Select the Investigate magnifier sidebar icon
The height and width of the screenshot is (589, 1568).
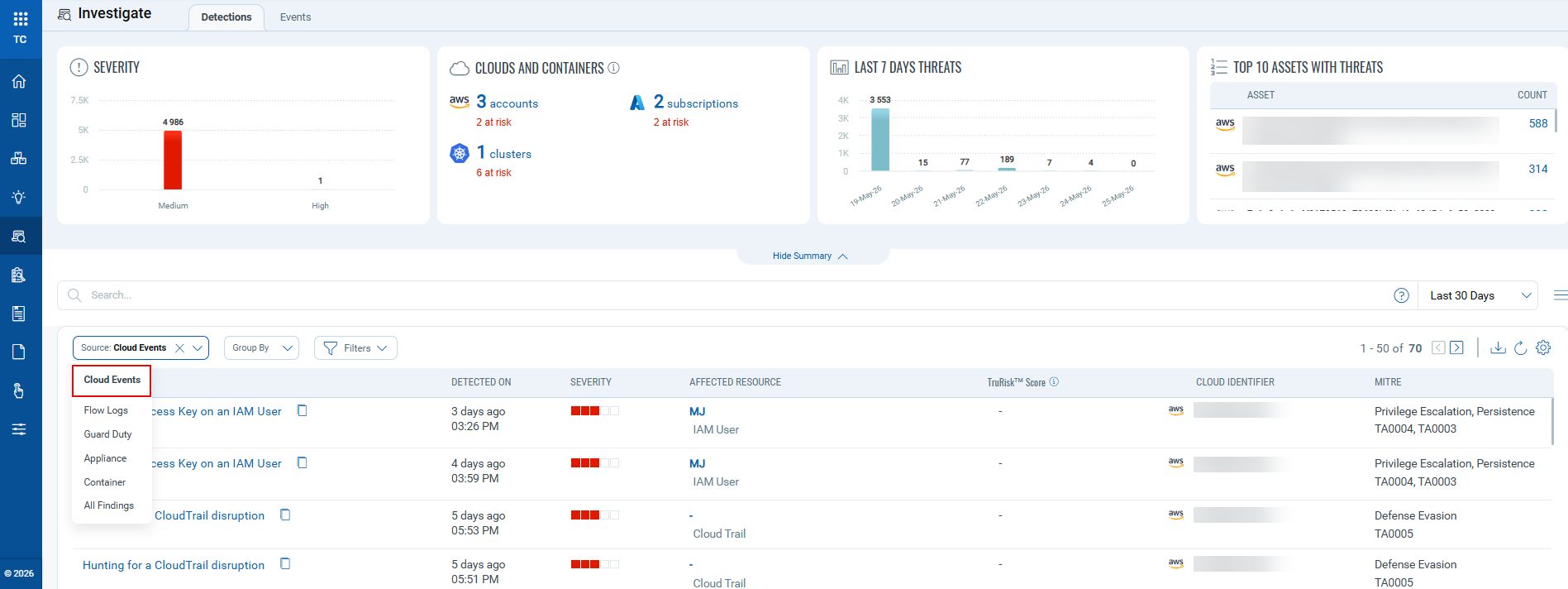click(x=19, y=236)
